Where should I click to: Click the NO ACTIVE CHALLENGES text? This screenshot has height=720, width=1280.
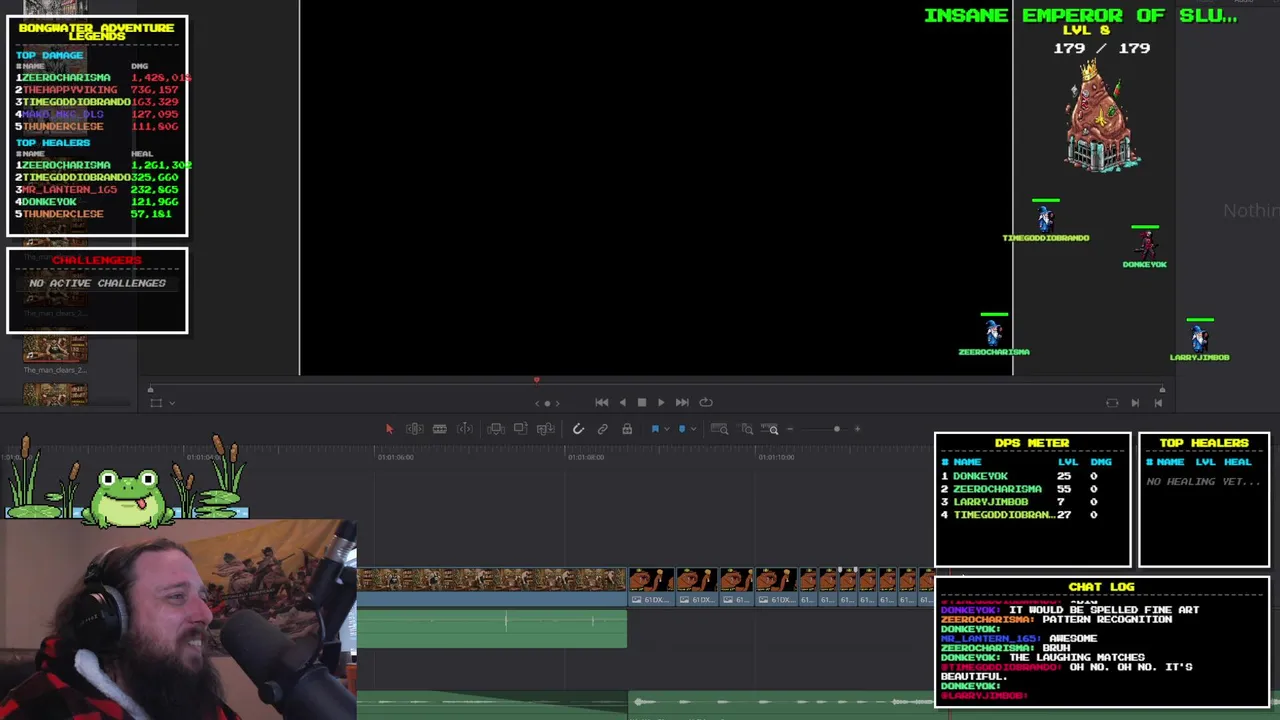tap(97, 283)
